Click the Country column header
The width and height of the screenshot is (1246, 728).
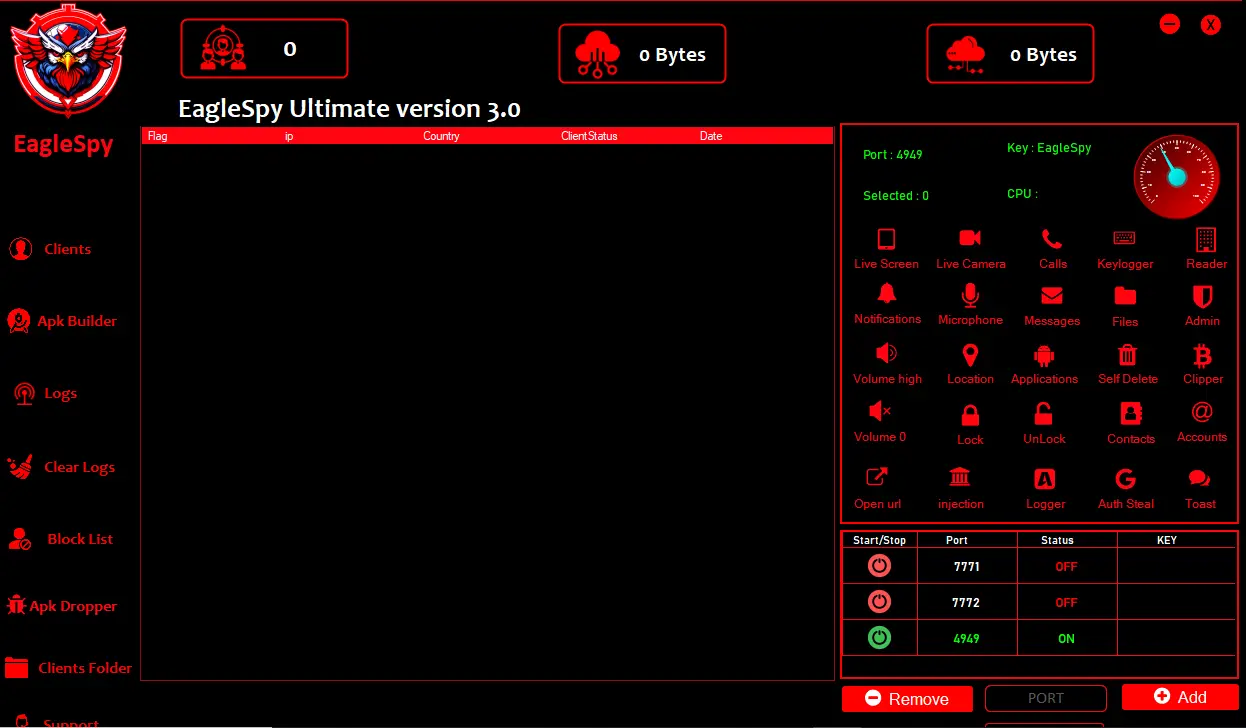[x=441, y=136]
